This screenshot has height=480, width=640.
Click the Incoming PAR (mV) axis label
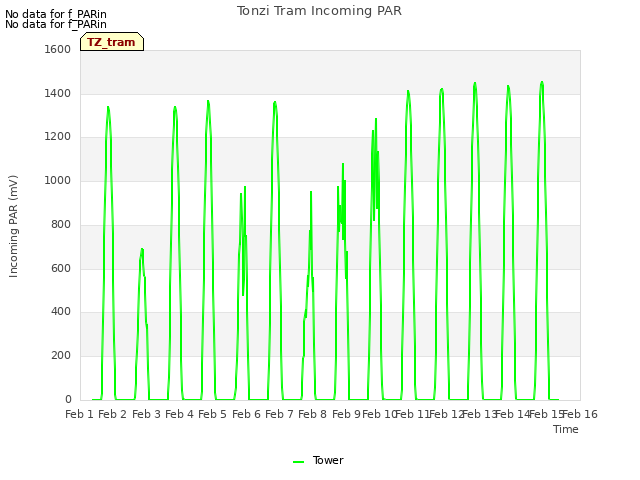(x=13, y=227)
